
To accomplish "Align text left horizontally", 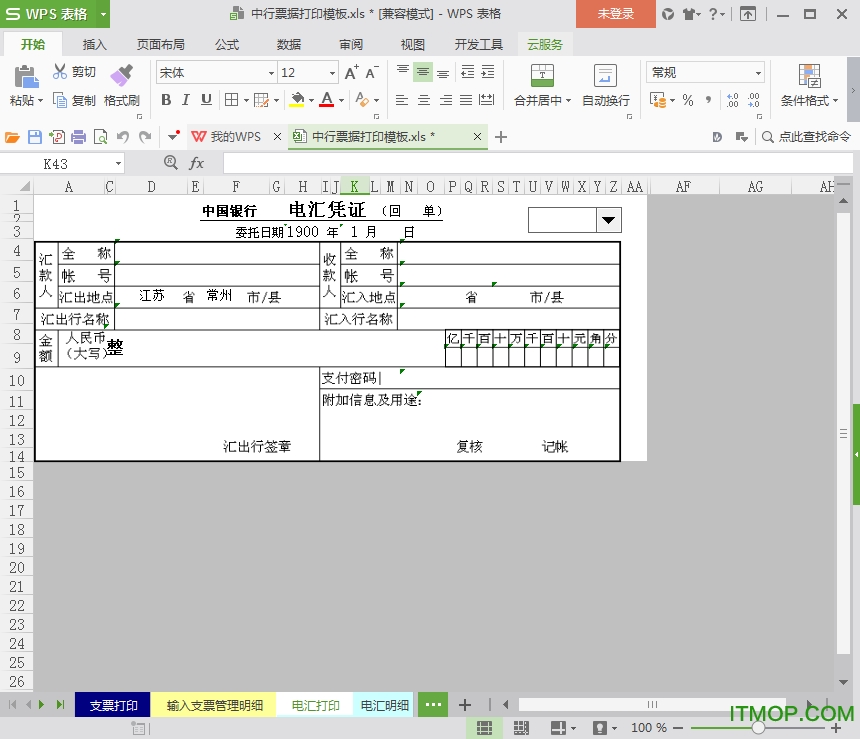I will (402, 100).
